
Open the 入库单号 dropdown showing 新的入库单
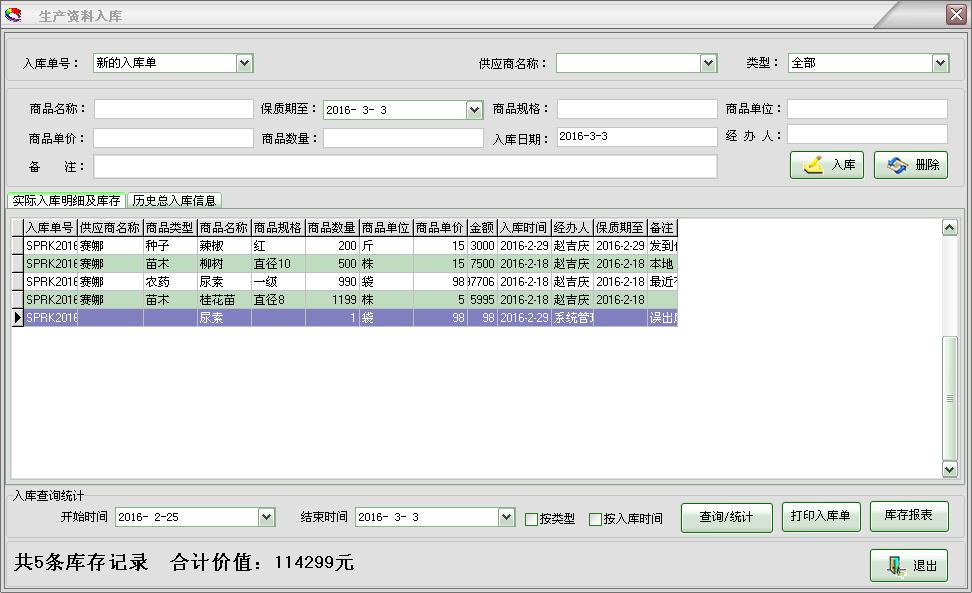[x=243, y=62]
